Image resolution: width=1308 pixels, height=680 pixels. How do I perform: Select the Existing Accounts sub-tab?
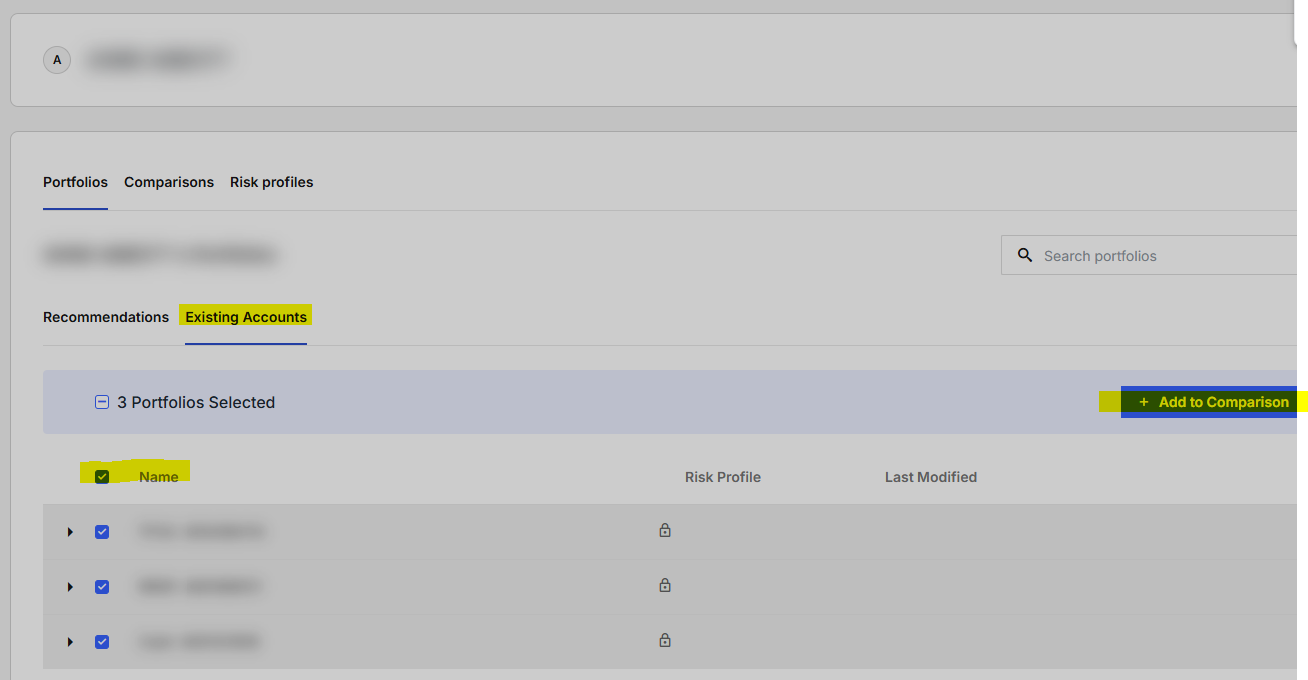(246, 317)
